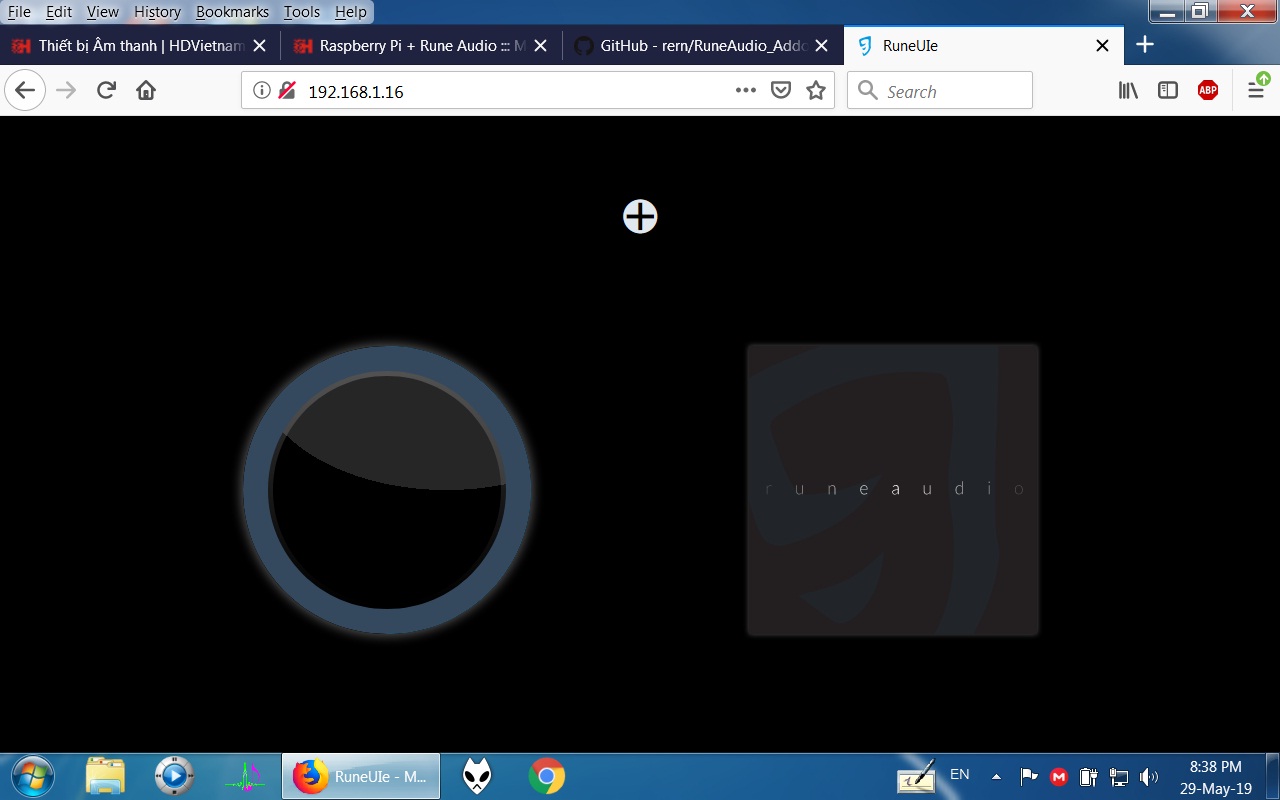Screen dimensions: 1280x800
Task: Save page to Pocket
Action: click(x=781, y=91)
